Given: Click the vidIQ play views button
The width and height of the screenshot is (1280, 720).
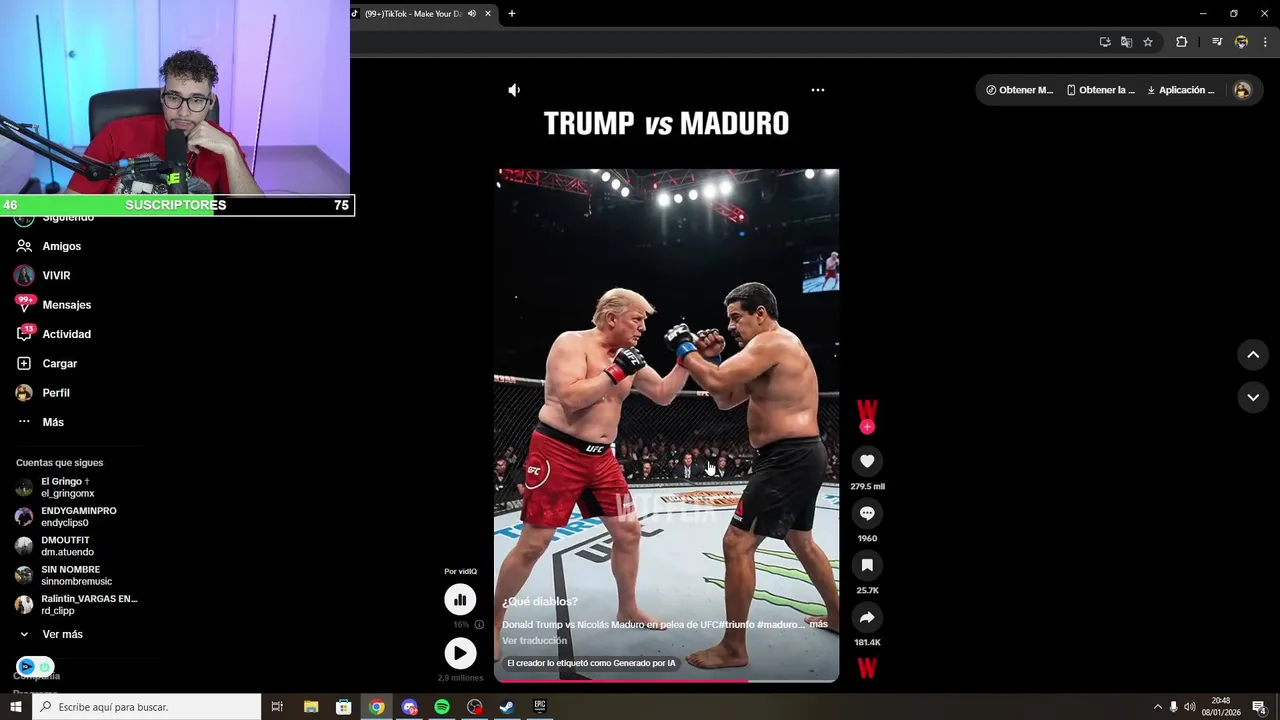Looking at the screenshot, I should [x=460, y=653].
